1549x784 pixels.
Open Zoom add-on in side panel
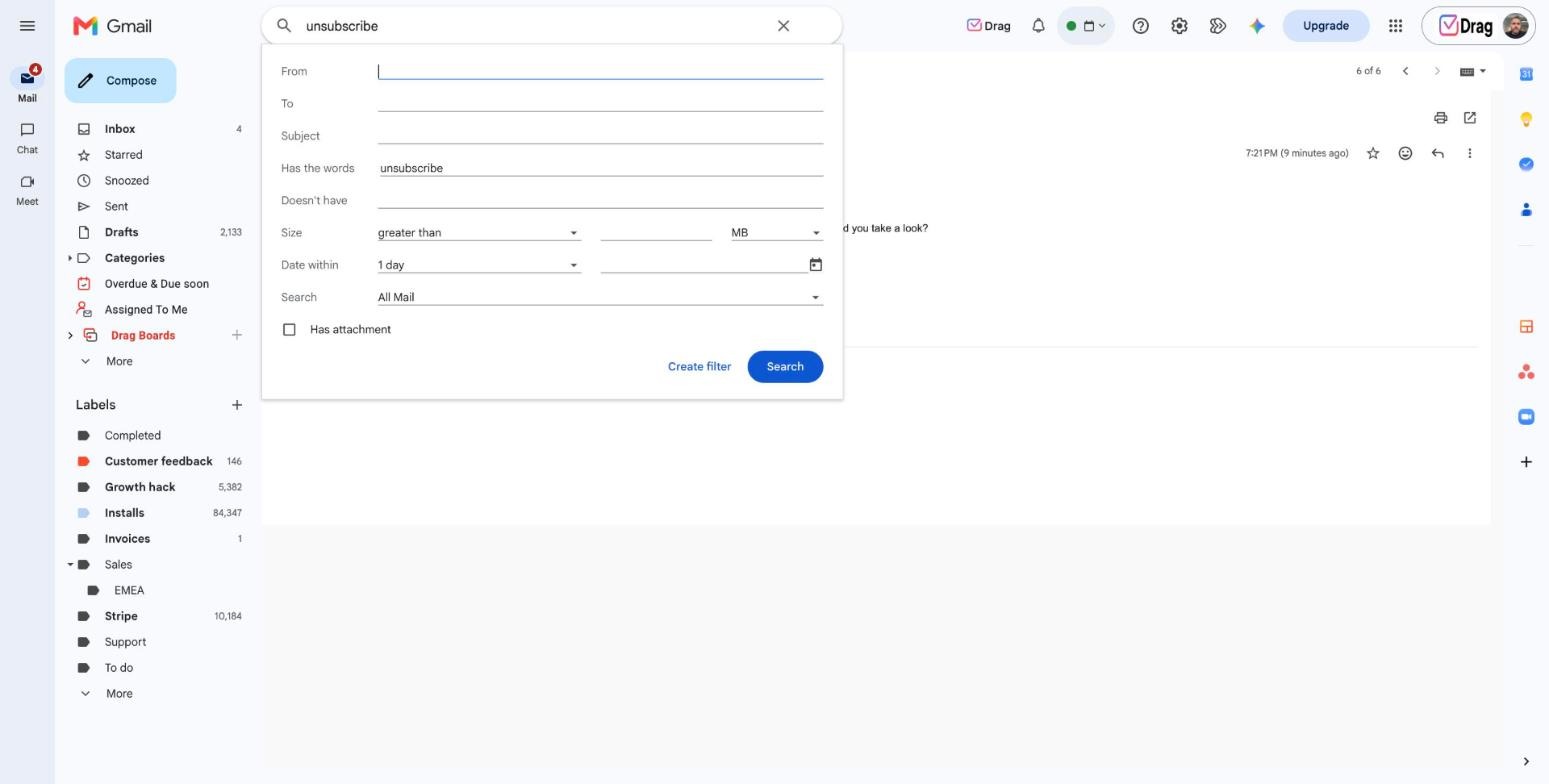[1526, 417]
